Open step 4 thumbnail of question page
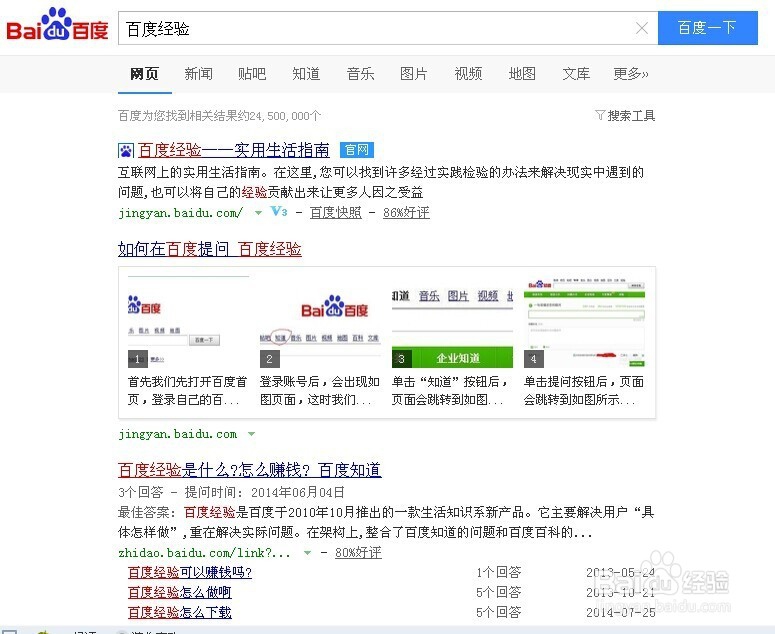The image size is (775, 634). 584,322
